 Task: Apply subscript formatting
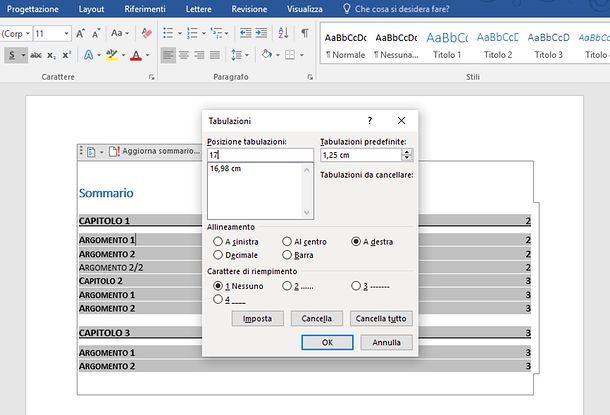click(51, 56)
